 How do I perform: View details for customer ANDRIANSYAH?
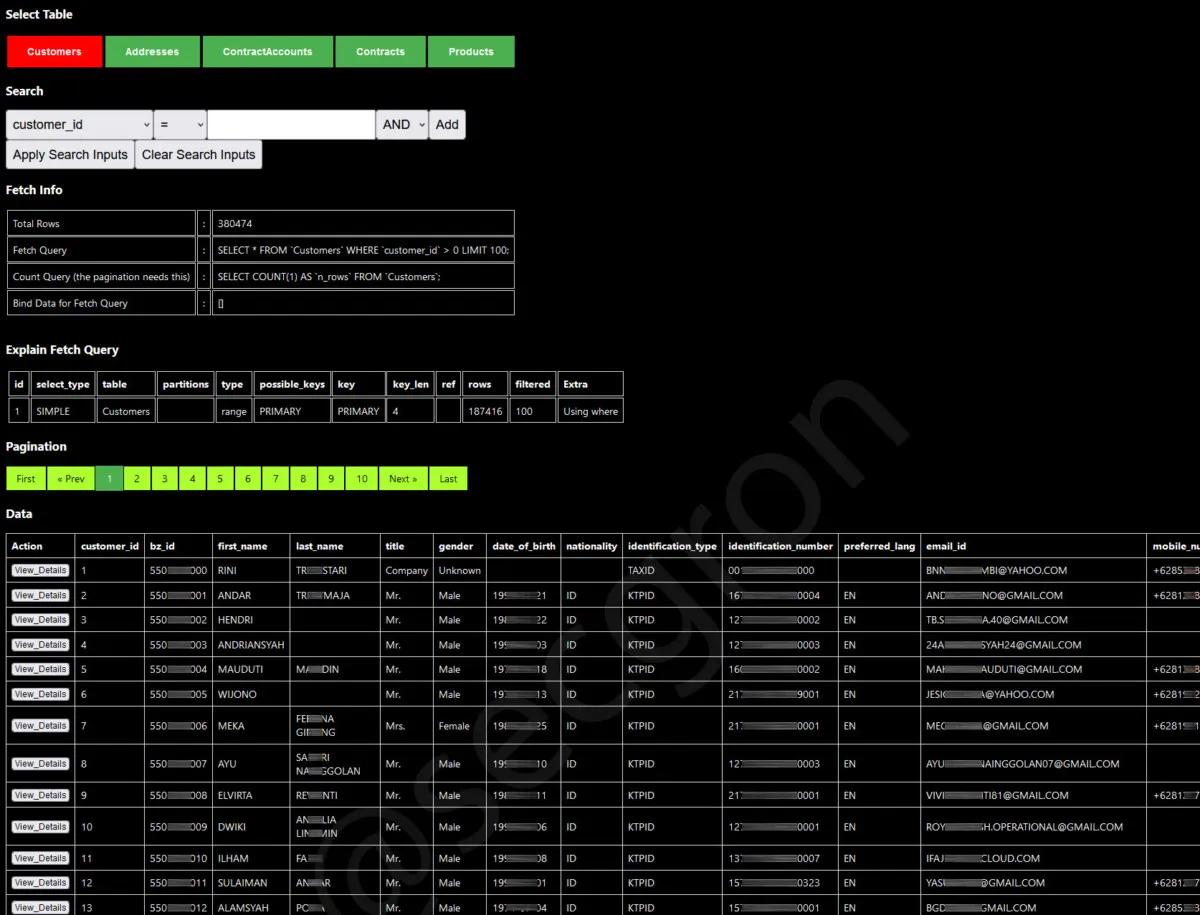tap(39, 644)
